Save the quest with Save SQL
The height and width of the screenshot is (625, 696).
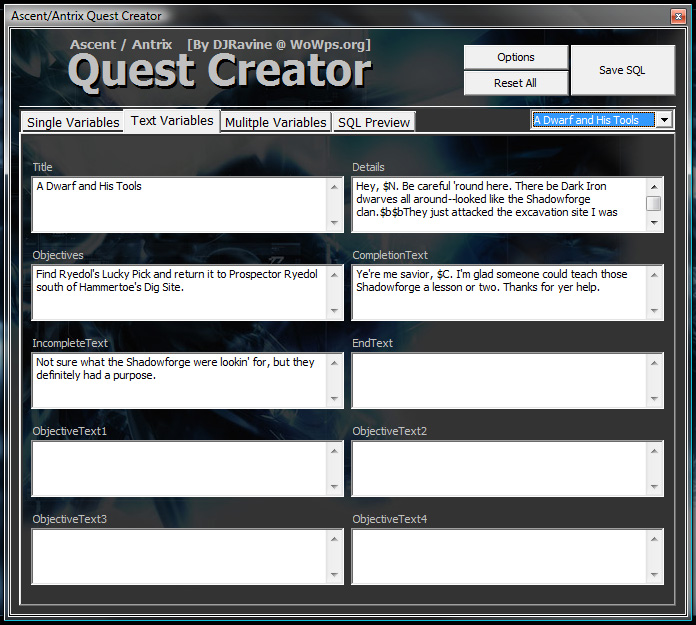click(x=623, y=70)
